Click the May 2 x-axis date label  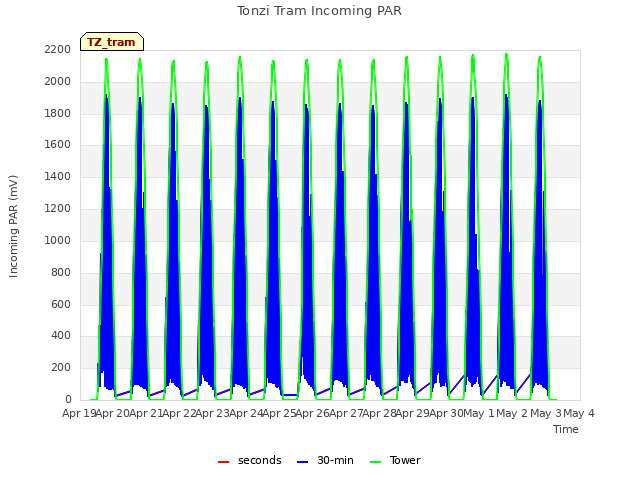point(512,413)
